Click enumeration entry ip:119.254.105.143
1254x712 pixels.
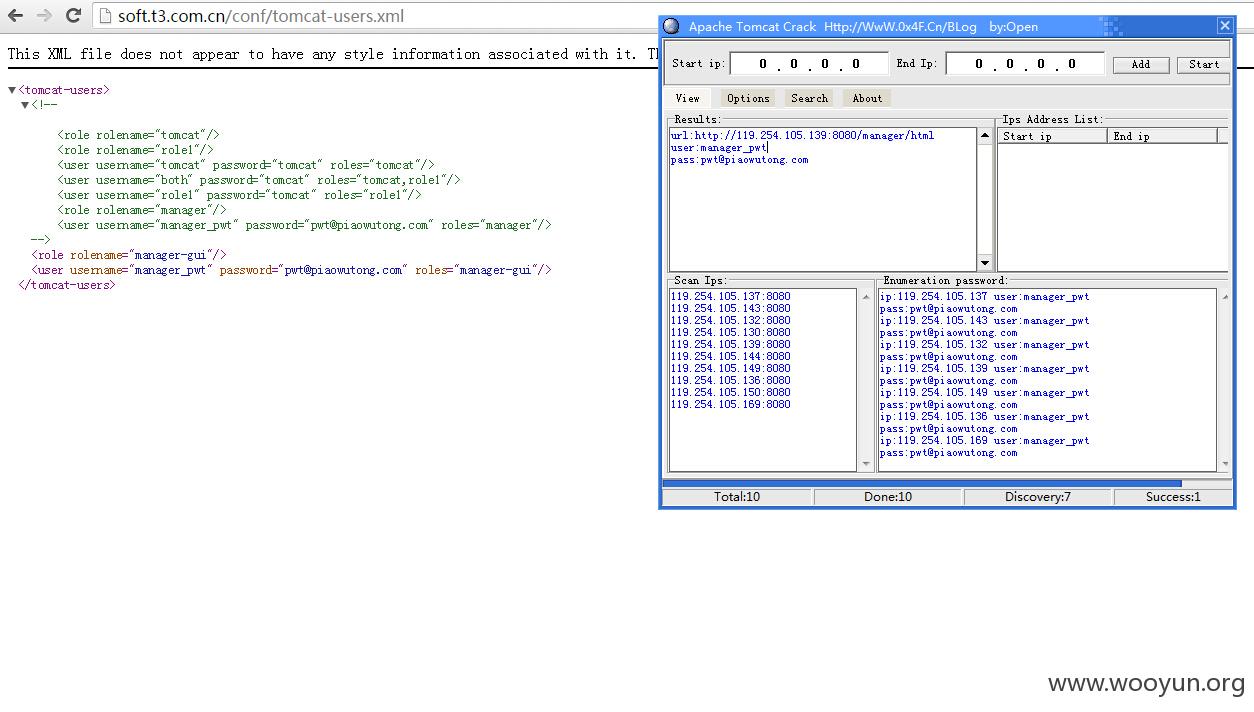984,321
